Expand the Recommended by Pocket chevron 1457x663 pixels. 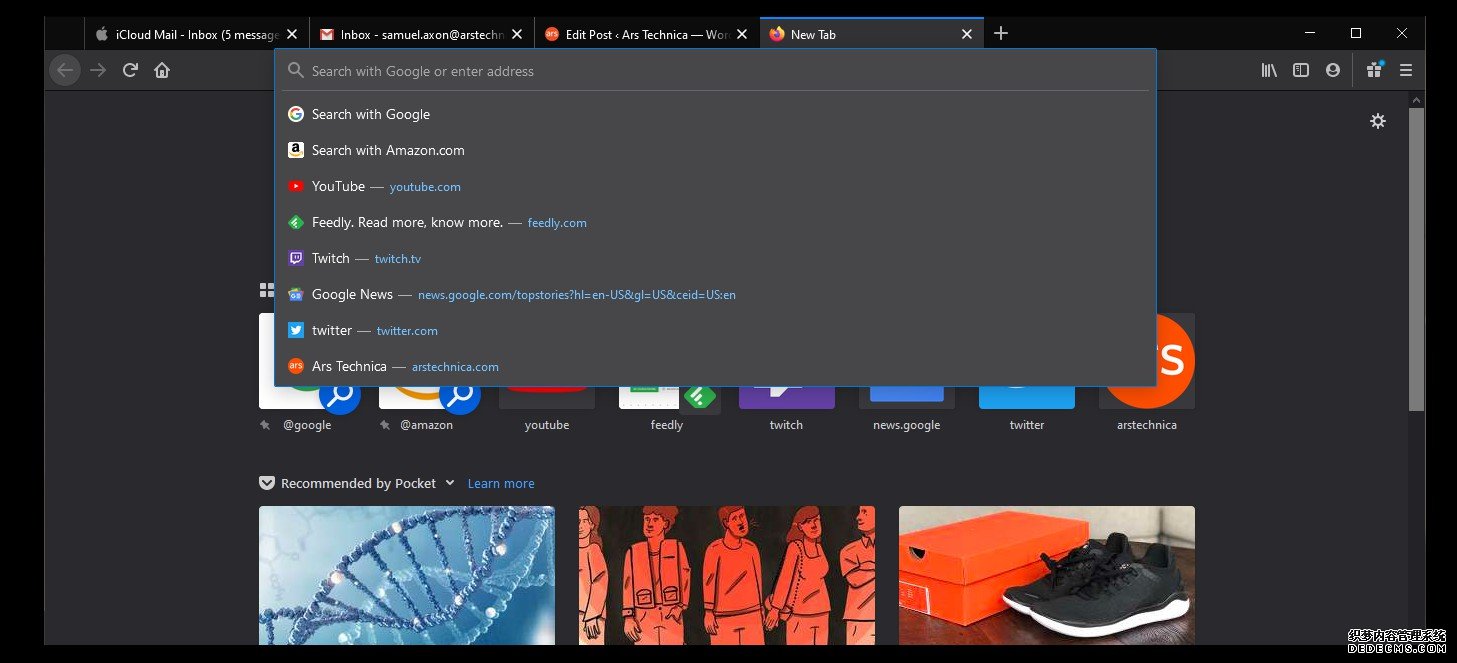pos(449,483)
